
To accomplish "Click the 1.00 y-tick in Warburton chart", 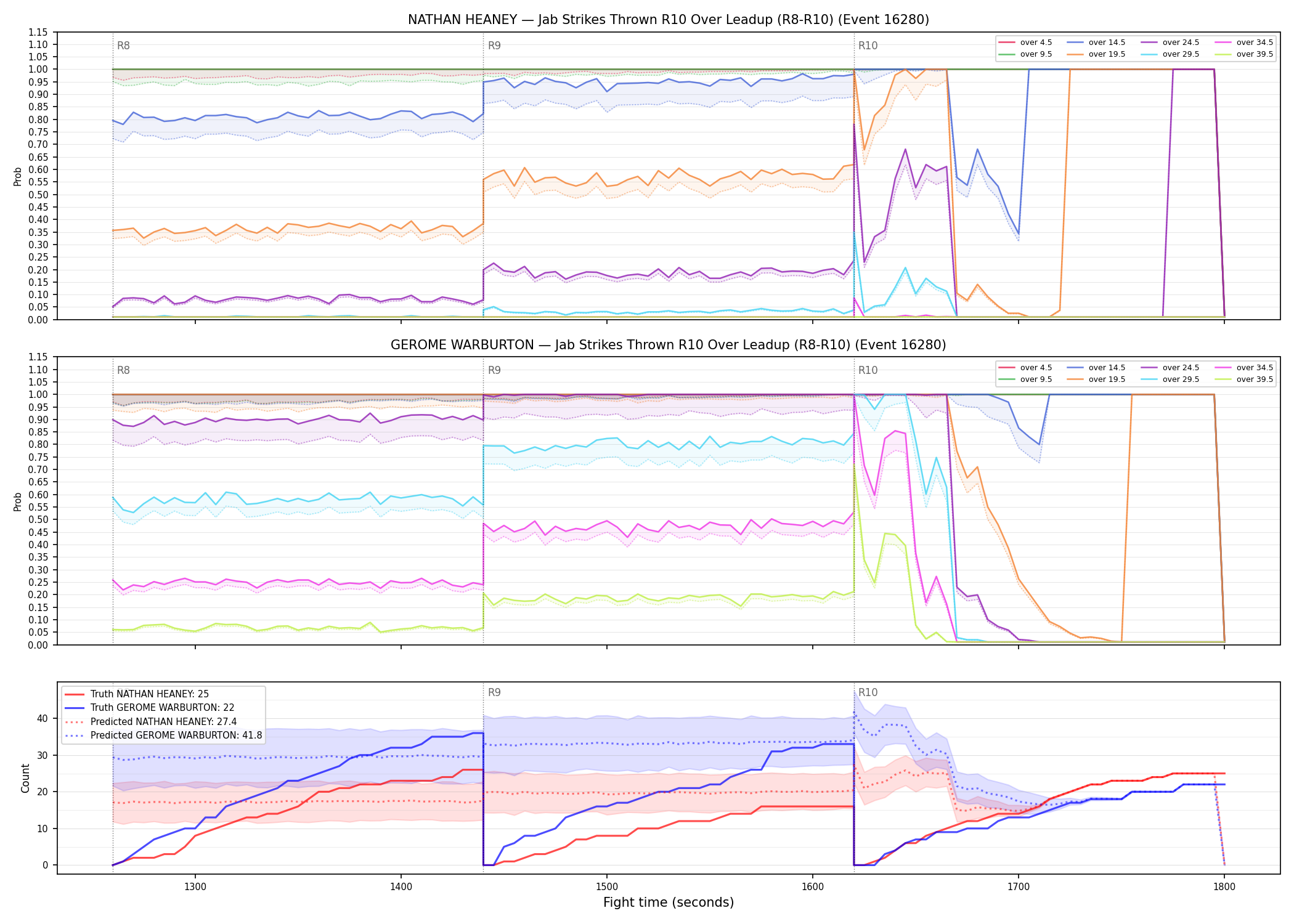I will click(x=38, y=394).
